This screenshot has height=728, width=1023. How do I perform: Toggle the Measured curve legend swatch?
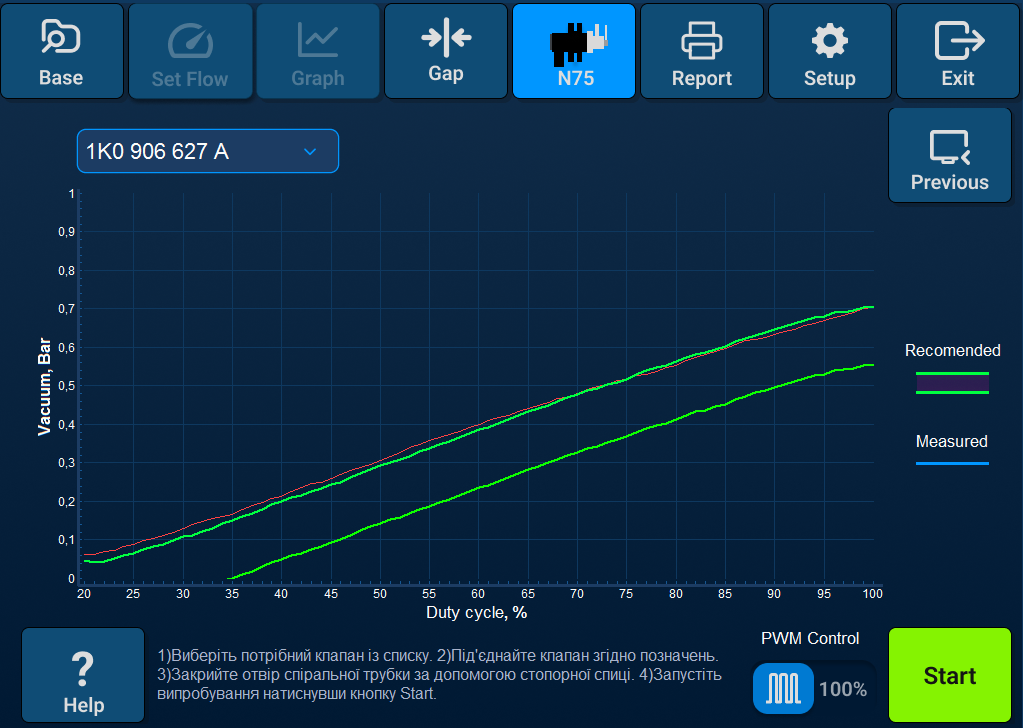[951, 461]
